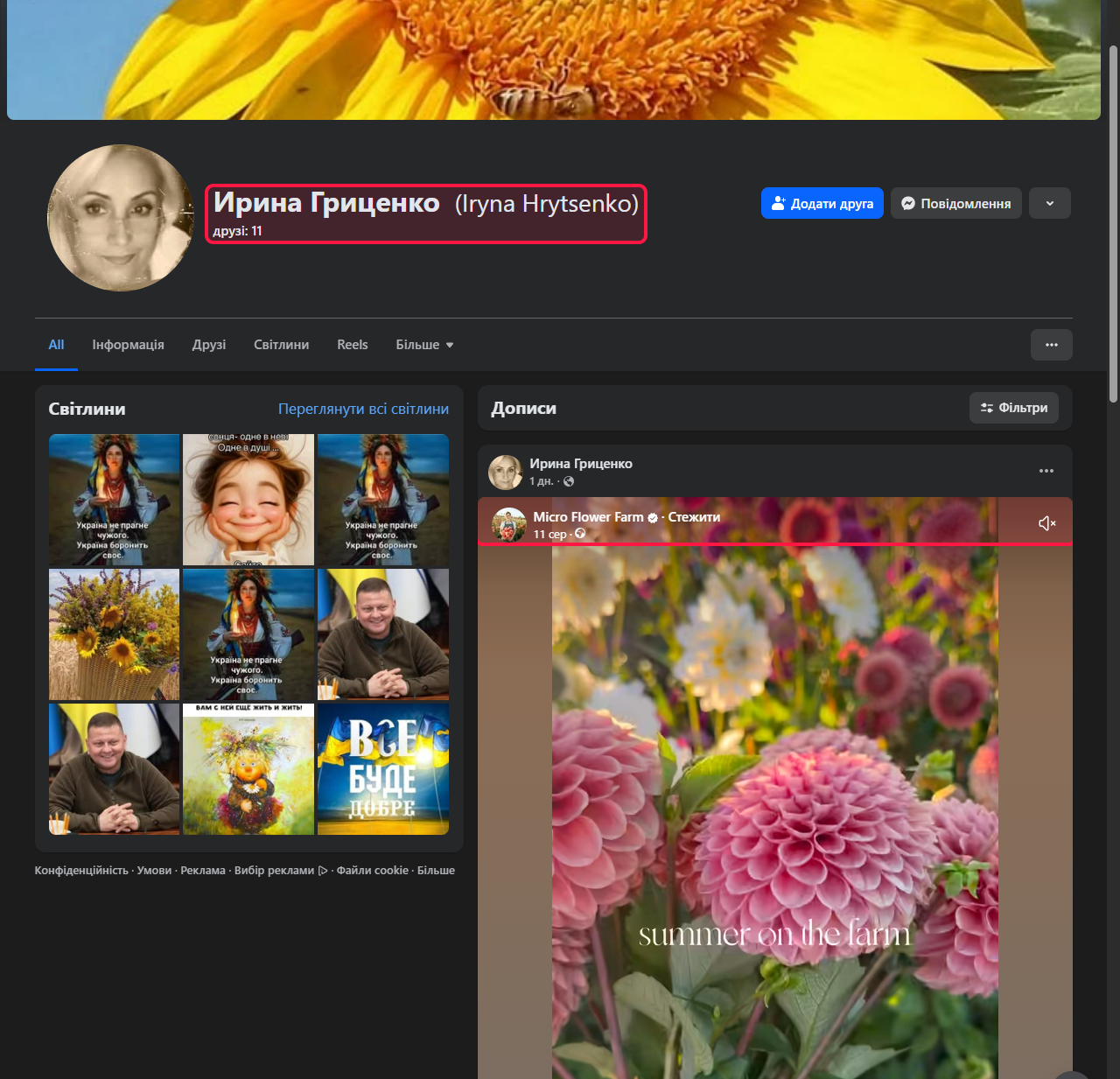Open the Фільтри button
Screen dimensions: 1120x1079
tap(1014, 408)
